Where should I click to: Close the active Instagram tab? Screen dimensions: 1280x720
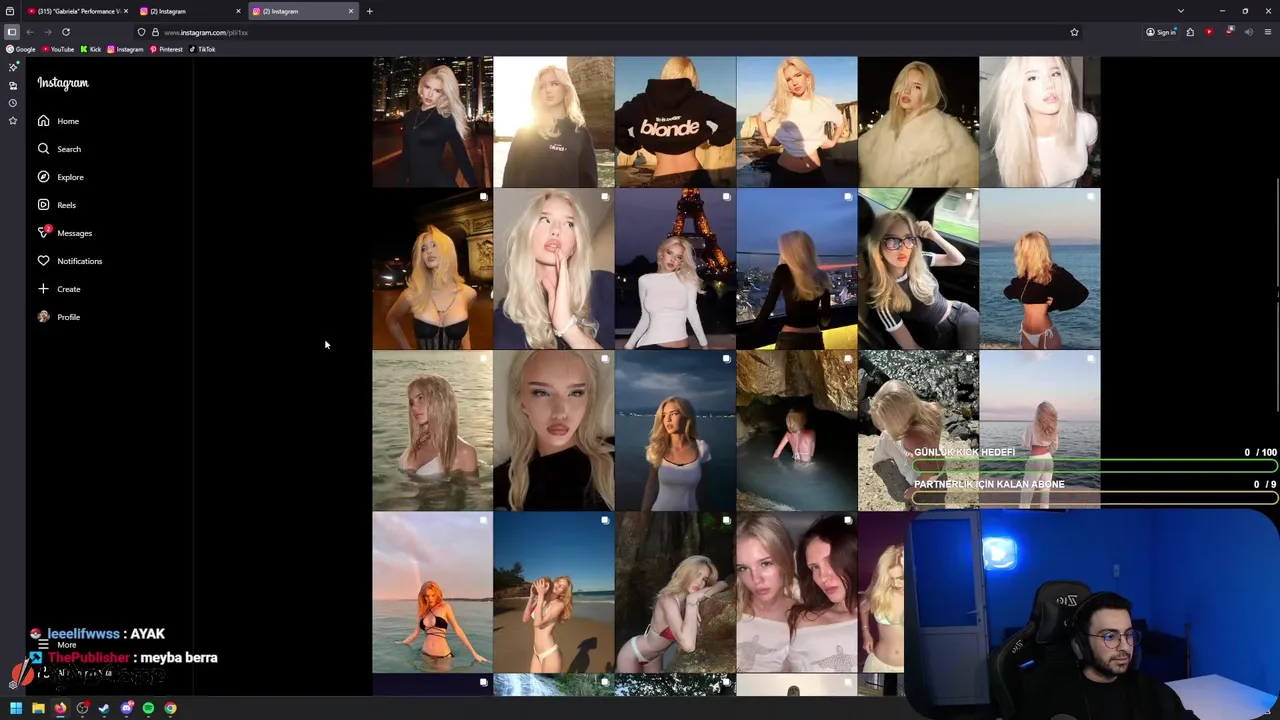(350, 11)
